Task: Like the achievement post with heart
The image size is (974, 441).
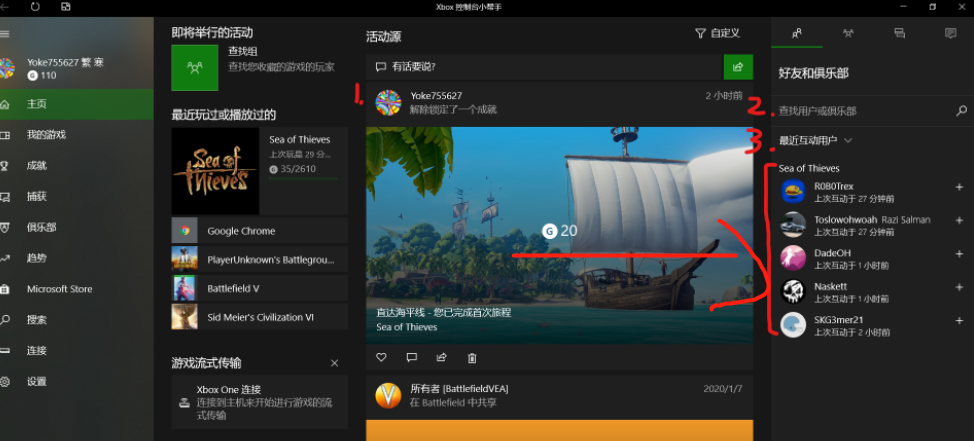Action: point(381,358)
